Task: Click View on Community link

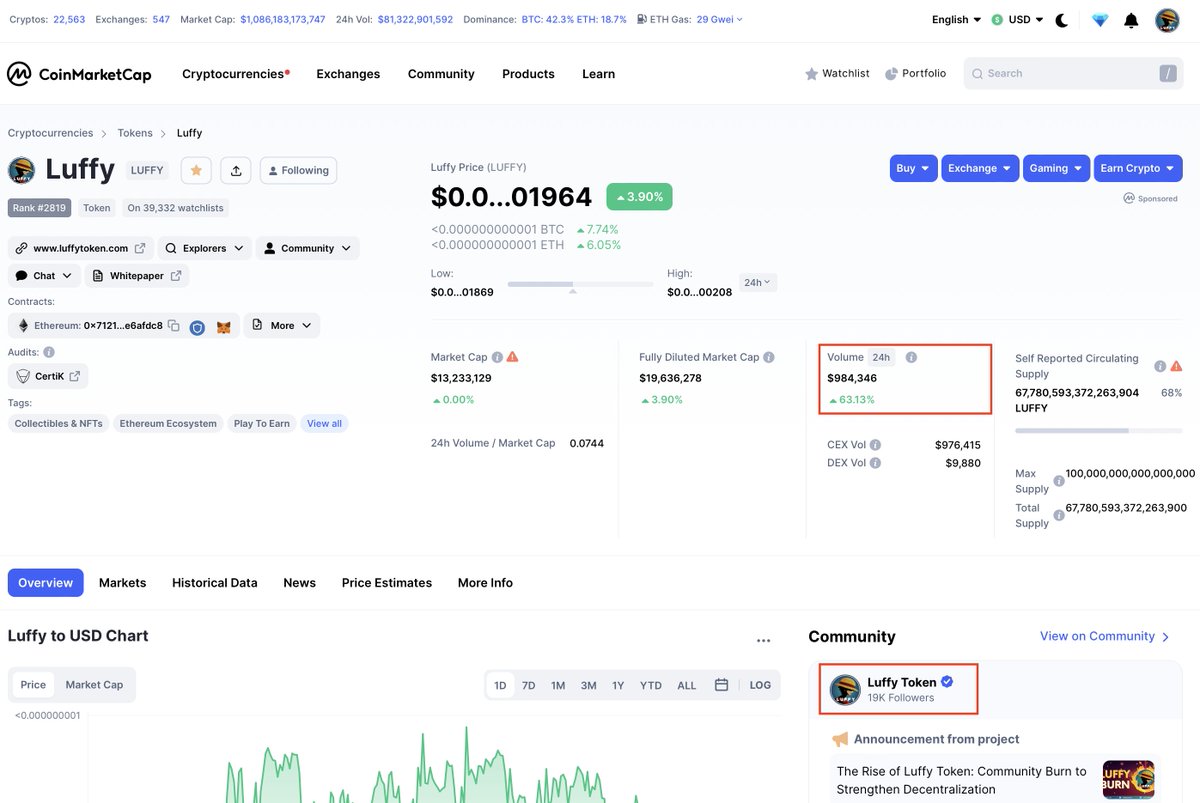Action: [x=1105, y=636]
